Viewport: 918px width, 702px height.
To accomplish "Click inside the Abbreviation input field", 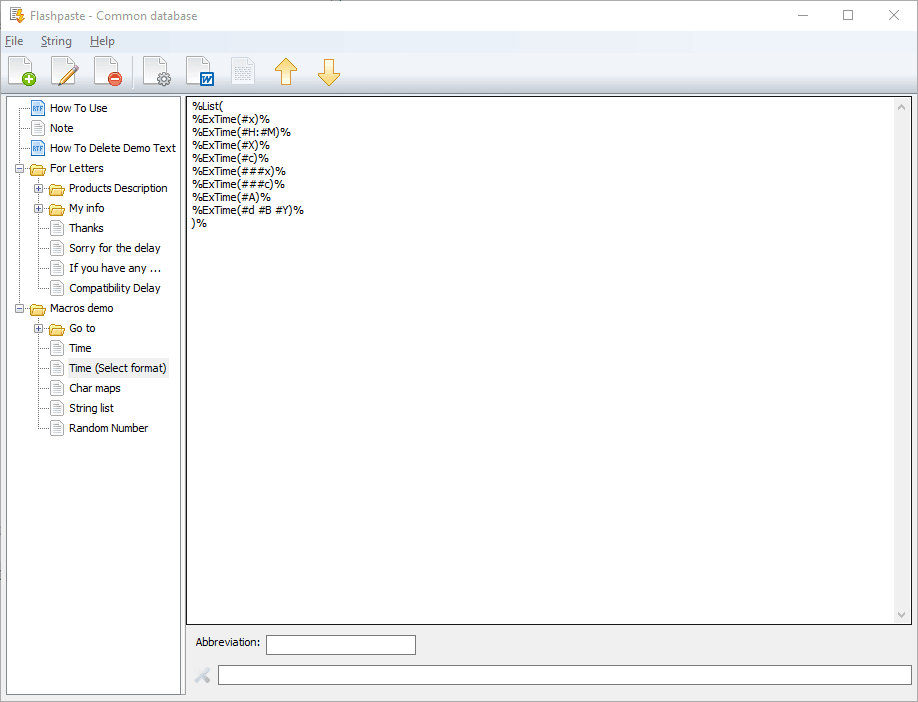I will coord(340,644).
